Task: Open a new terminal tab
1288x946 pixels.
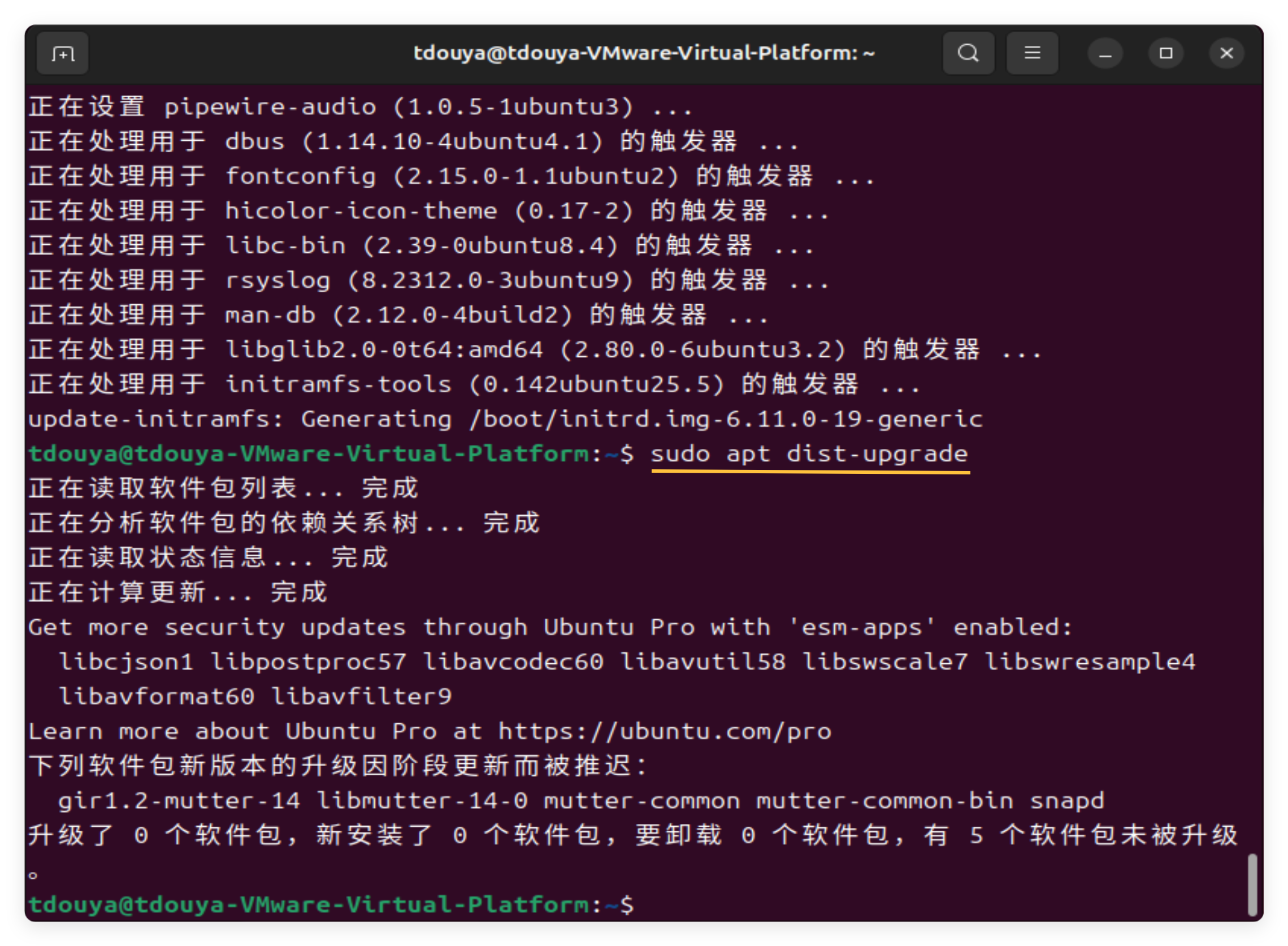Action: click(62, 54)
